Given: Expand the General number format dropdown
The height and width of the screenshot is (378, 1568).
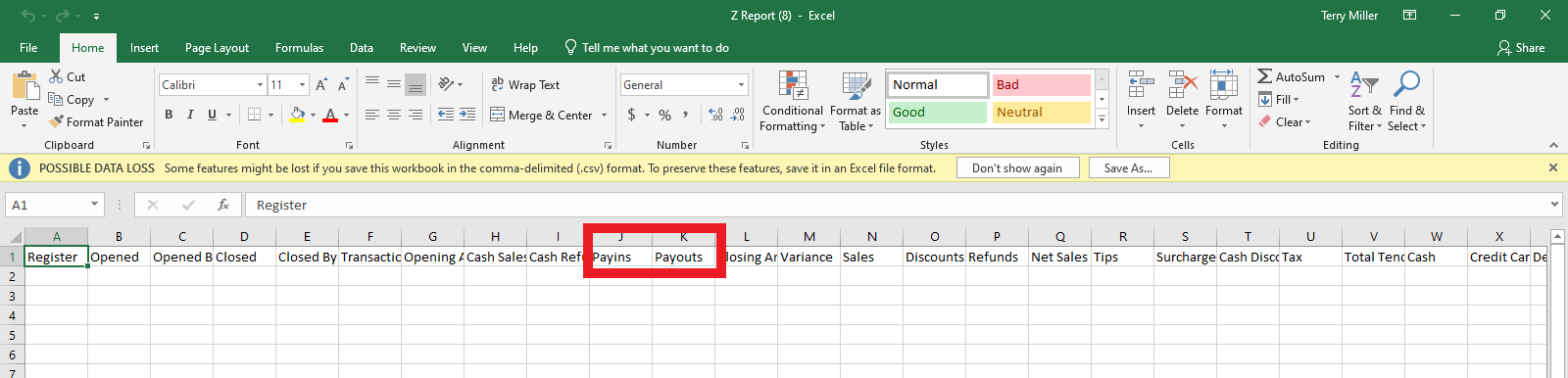Looking at the screenshot, I should click(741, 85).
